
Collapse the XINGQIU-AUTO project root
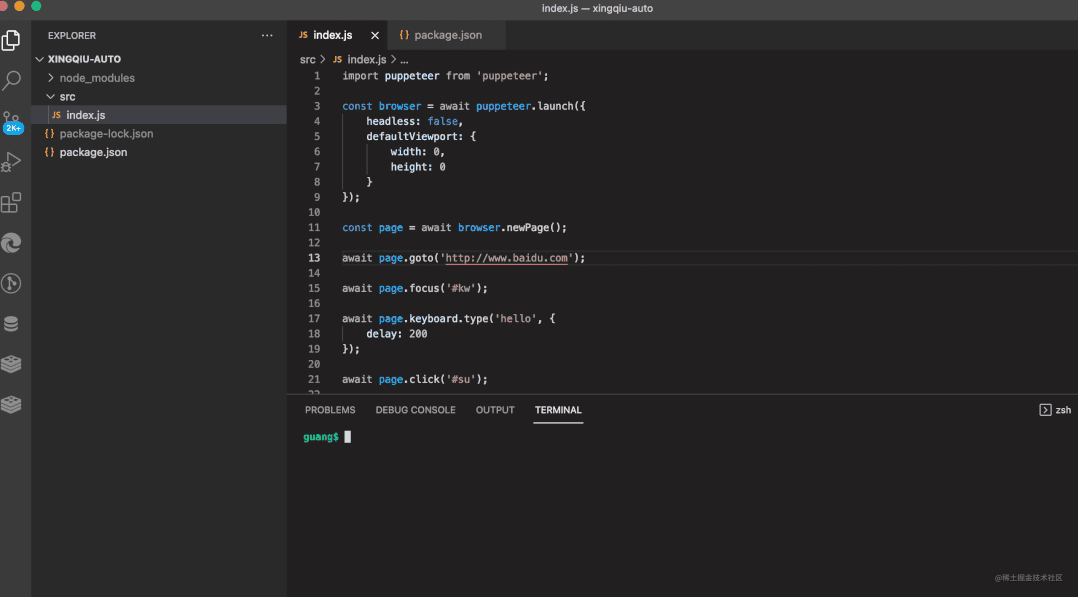[x=40, y=59]
